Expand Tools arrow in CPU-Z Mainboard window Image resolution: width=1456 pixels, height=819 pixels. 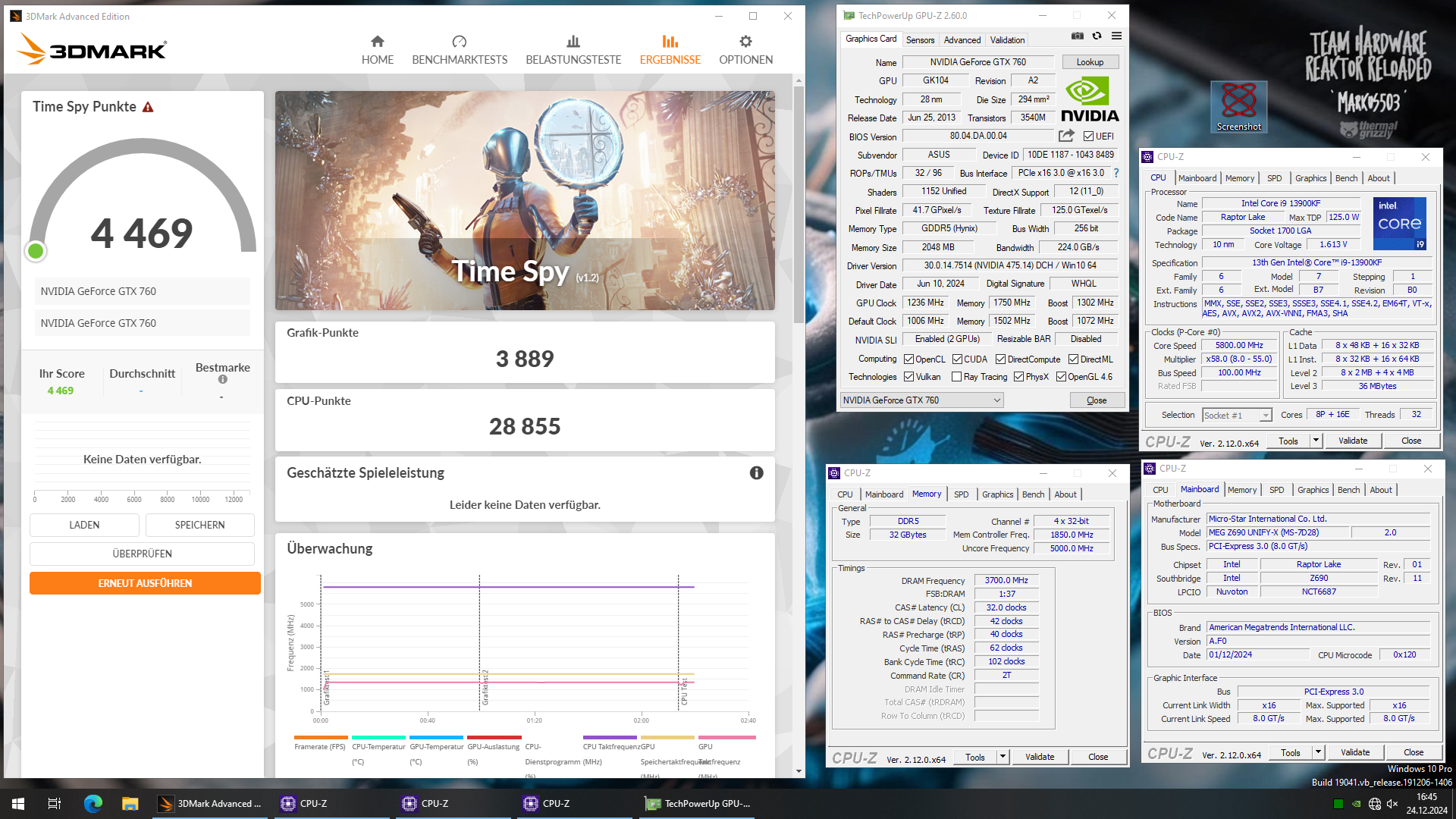point(1318,752)
